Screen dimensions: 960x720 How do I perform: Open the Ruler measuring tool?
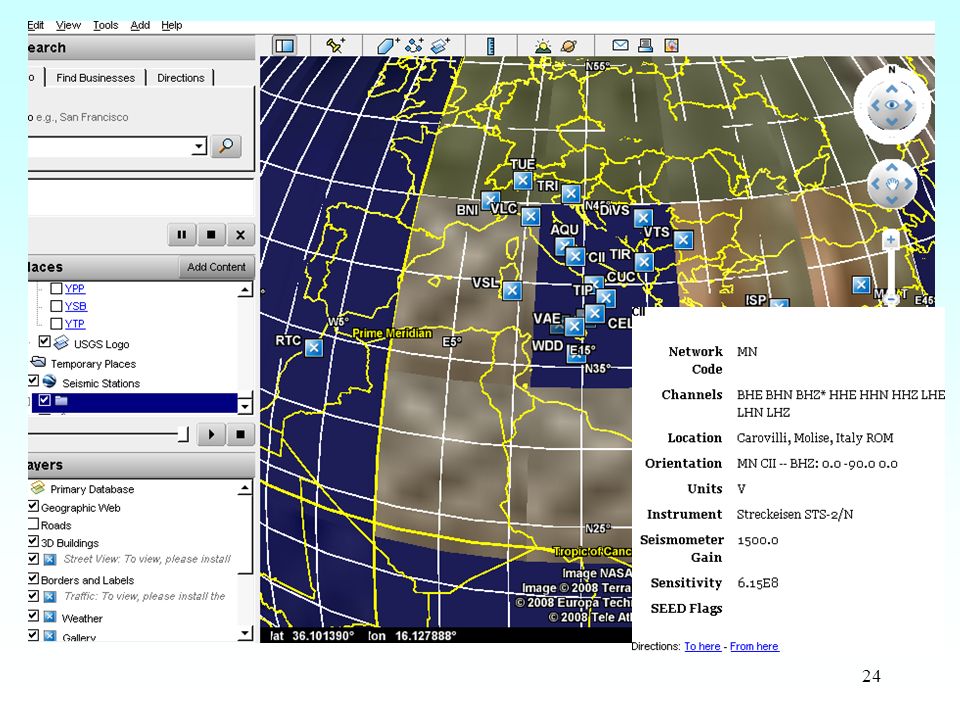pyautogui.click(x=490, y=46)
